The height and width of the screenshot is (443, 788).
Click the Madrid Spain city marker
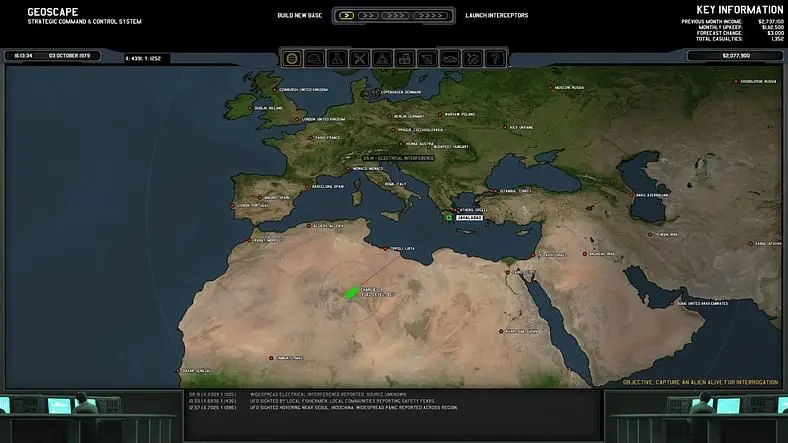pyautogui.click(x=260, y=198)
